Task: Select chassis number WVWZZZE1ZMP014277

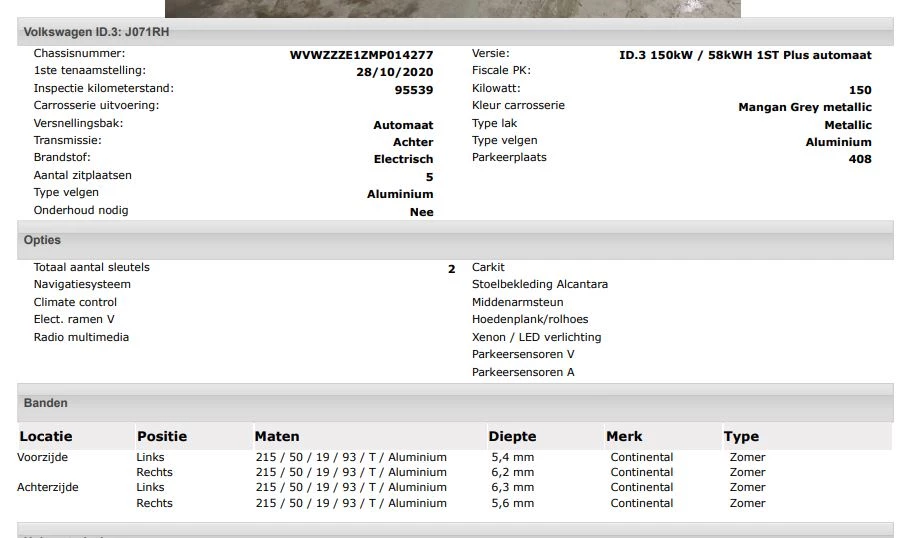Action: [361, 55]
